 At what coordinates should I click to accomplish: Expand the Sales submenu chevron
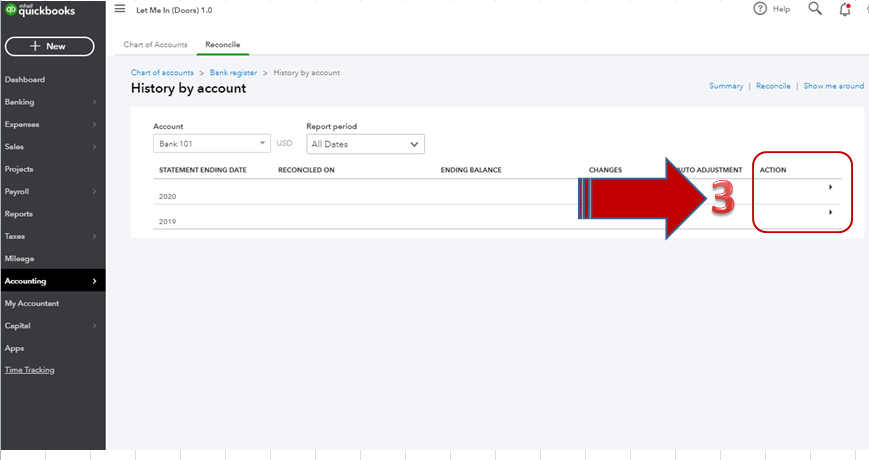click(x=94, y=147)
